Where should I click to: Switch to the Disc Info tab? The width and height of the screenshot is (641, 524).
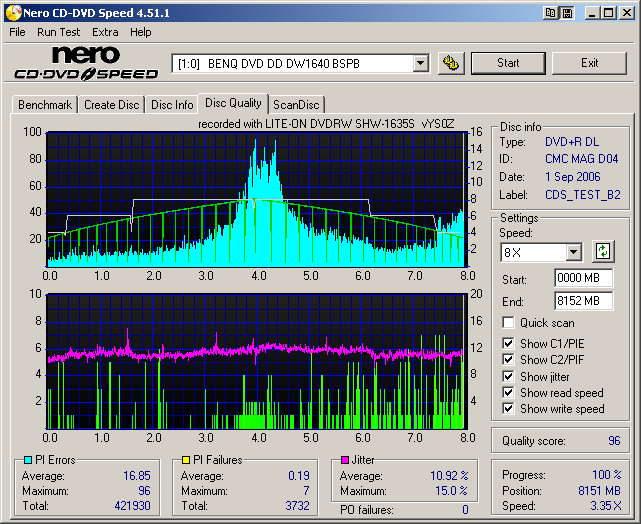172,105
